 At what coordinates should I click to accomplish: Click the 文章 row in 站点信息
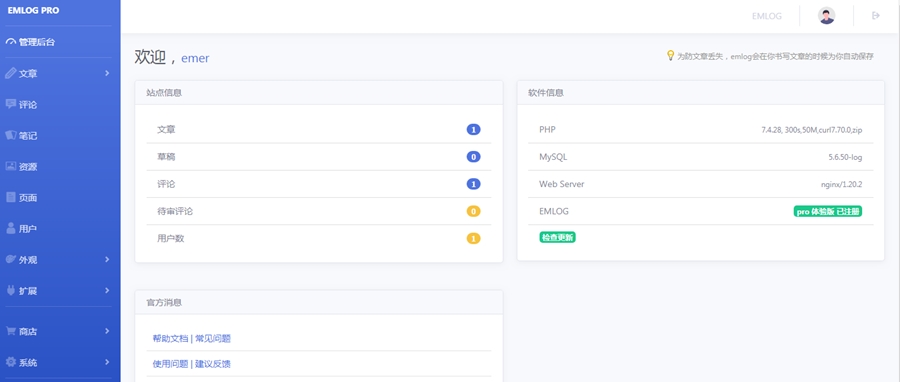click(319, 130)
